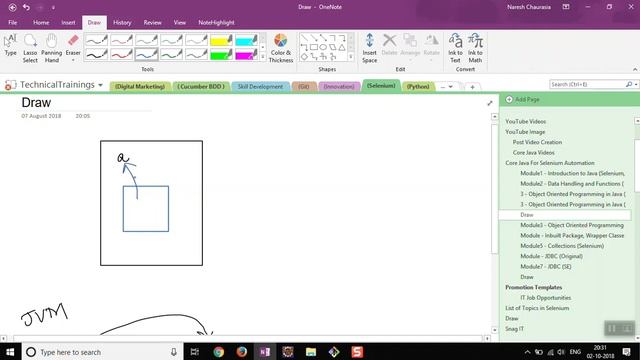This screenshot has height=360, width=640.
Task: Click Windows Start button
Action: pos(10,352)
